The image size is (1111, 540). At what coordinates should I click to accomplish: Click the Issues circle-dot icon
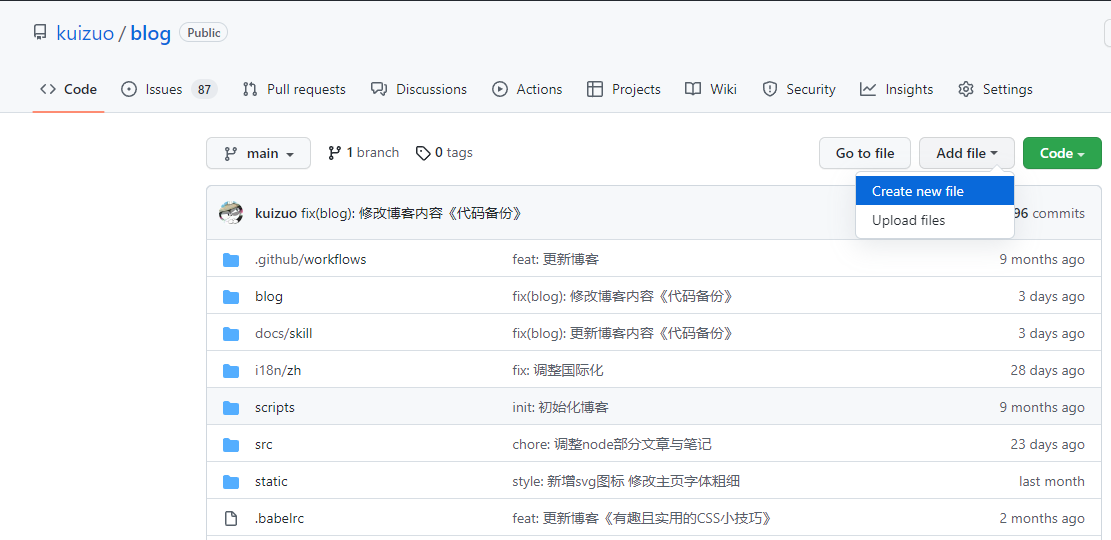(129, 89)
